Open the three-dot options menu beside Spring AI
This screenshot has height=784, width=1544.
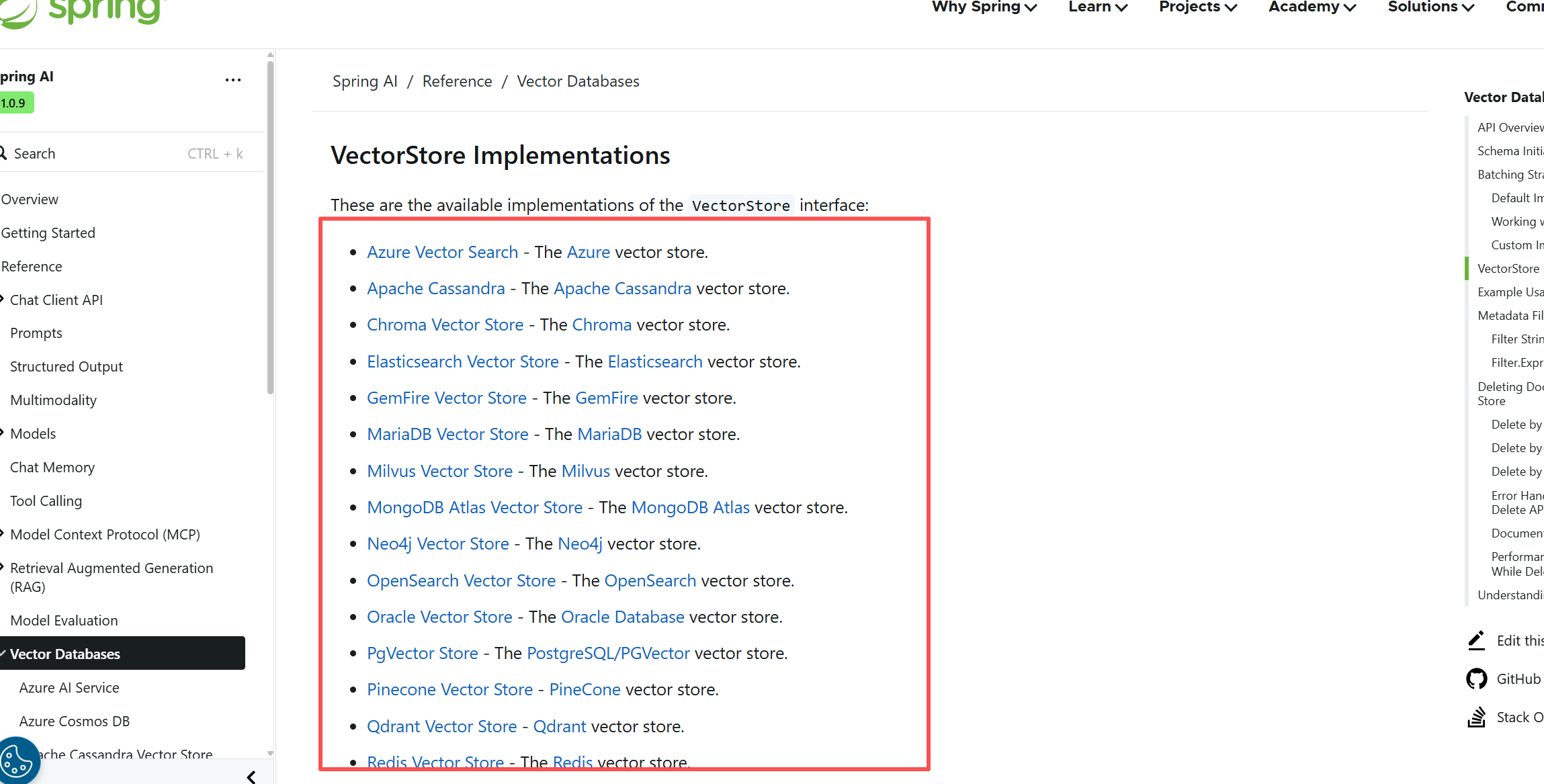[233, 80]
